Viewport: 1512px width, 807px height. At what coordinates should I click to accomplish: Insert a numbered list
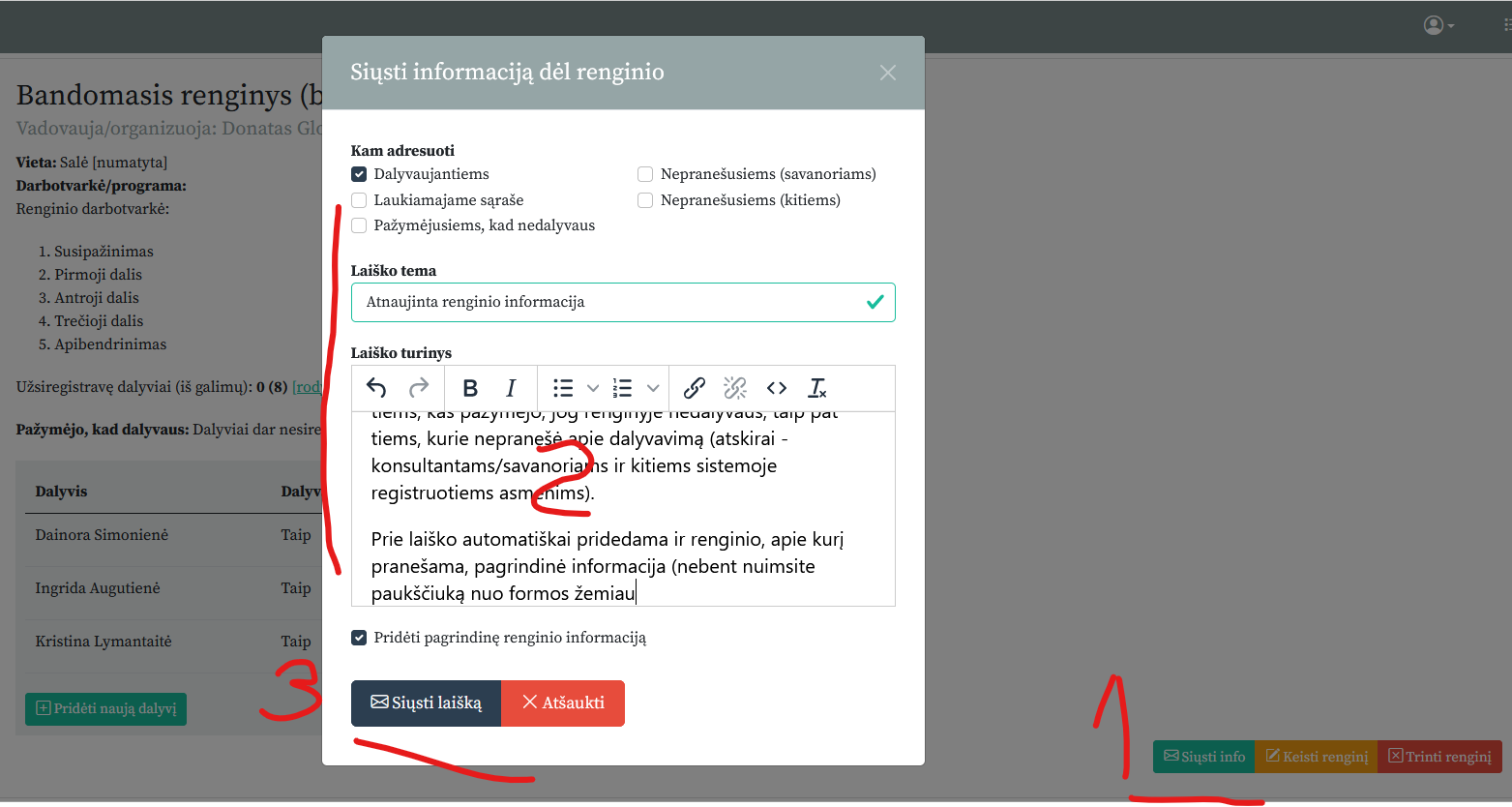(x=622, y=388)
